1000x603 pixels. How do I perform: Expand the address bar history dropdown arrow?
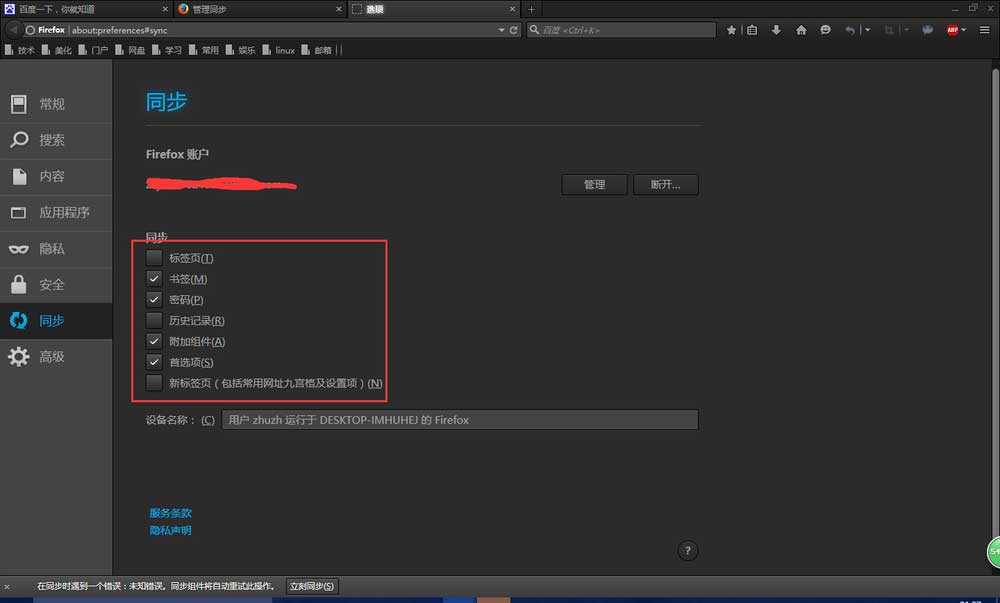tap(501, 30)
